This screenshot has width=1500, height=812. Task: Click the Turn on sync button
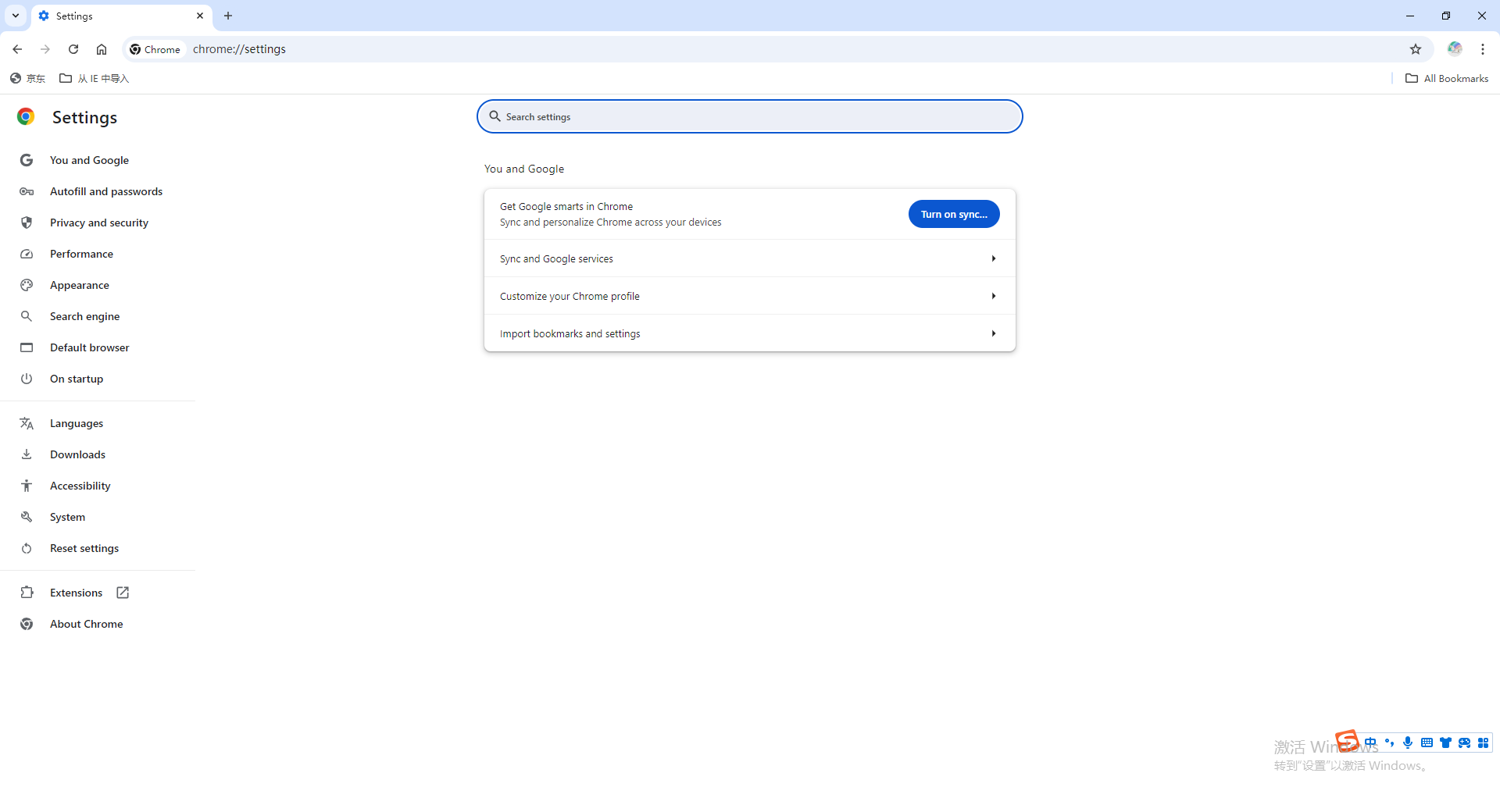954,214
